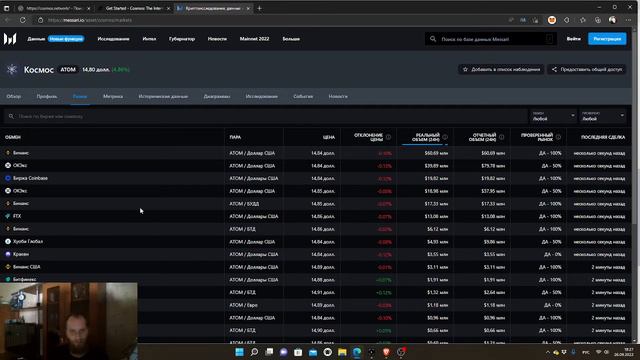Open Windows taskbar search
This screenshot has height=360, width=640.
(254, 352)
